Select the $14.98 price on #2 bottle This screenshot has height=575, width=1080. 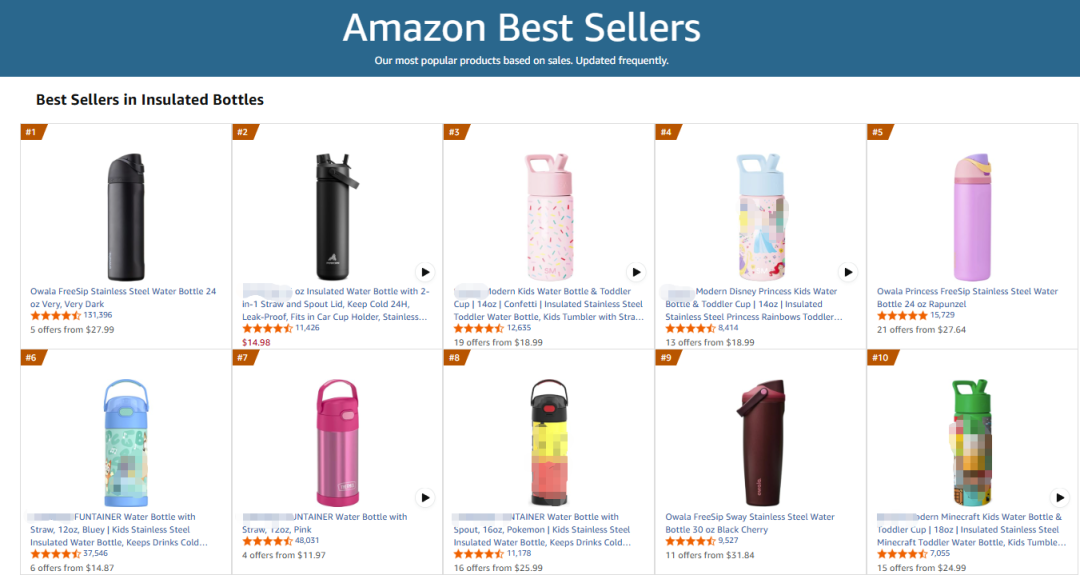[256, 342]
